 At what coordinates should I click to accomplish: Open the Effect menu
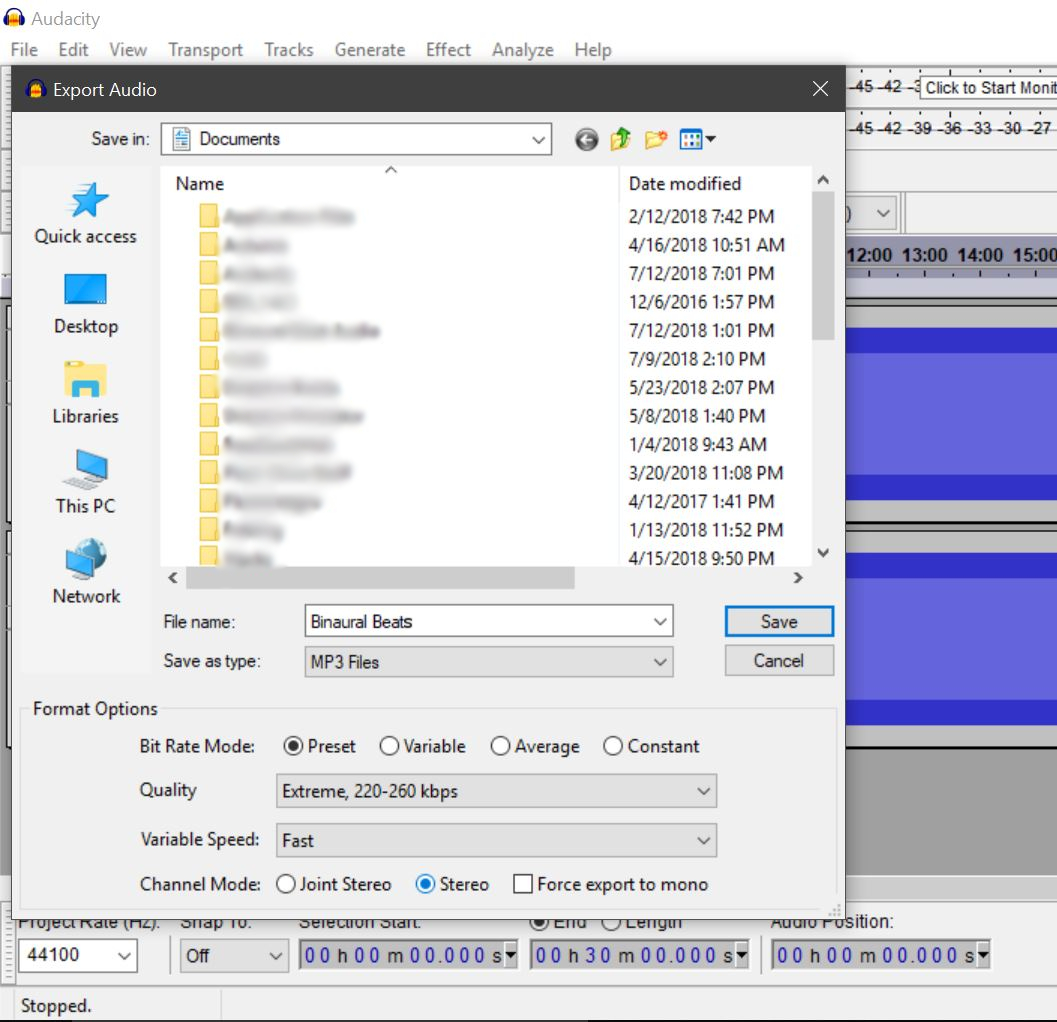(447, 49)
